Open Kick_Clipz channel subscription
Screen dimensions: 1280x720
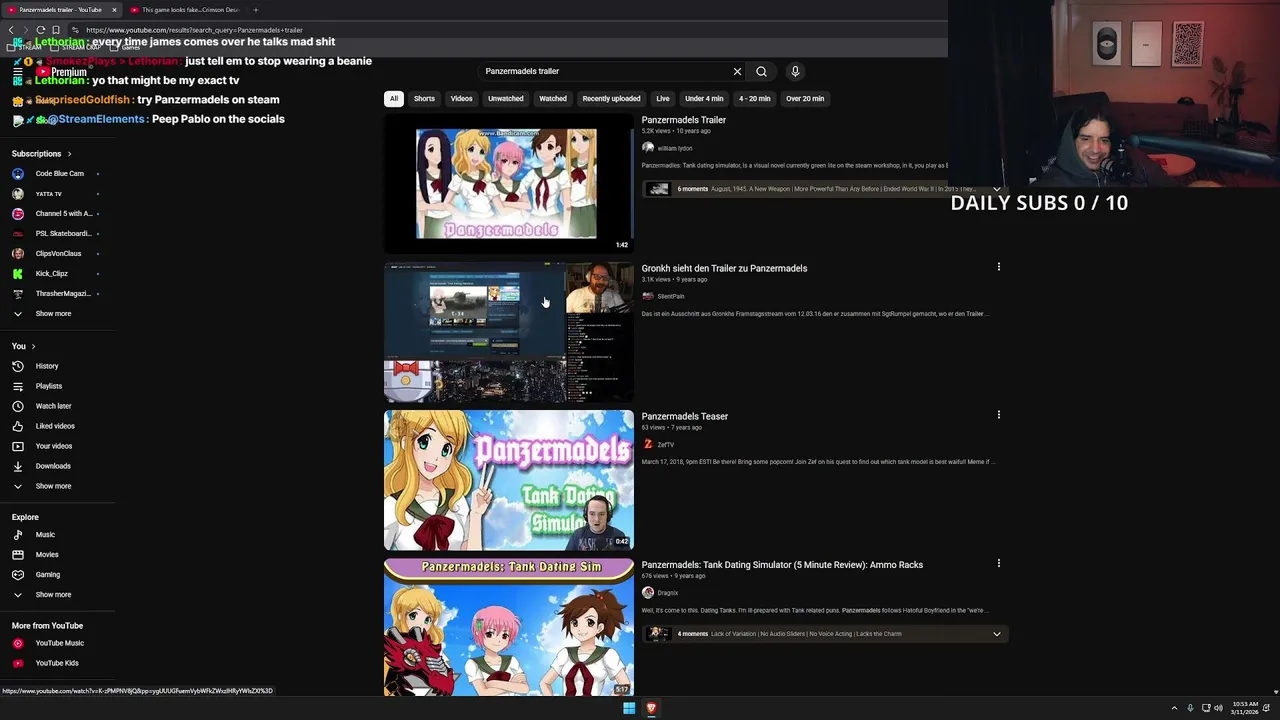click(x=52, y=274)
